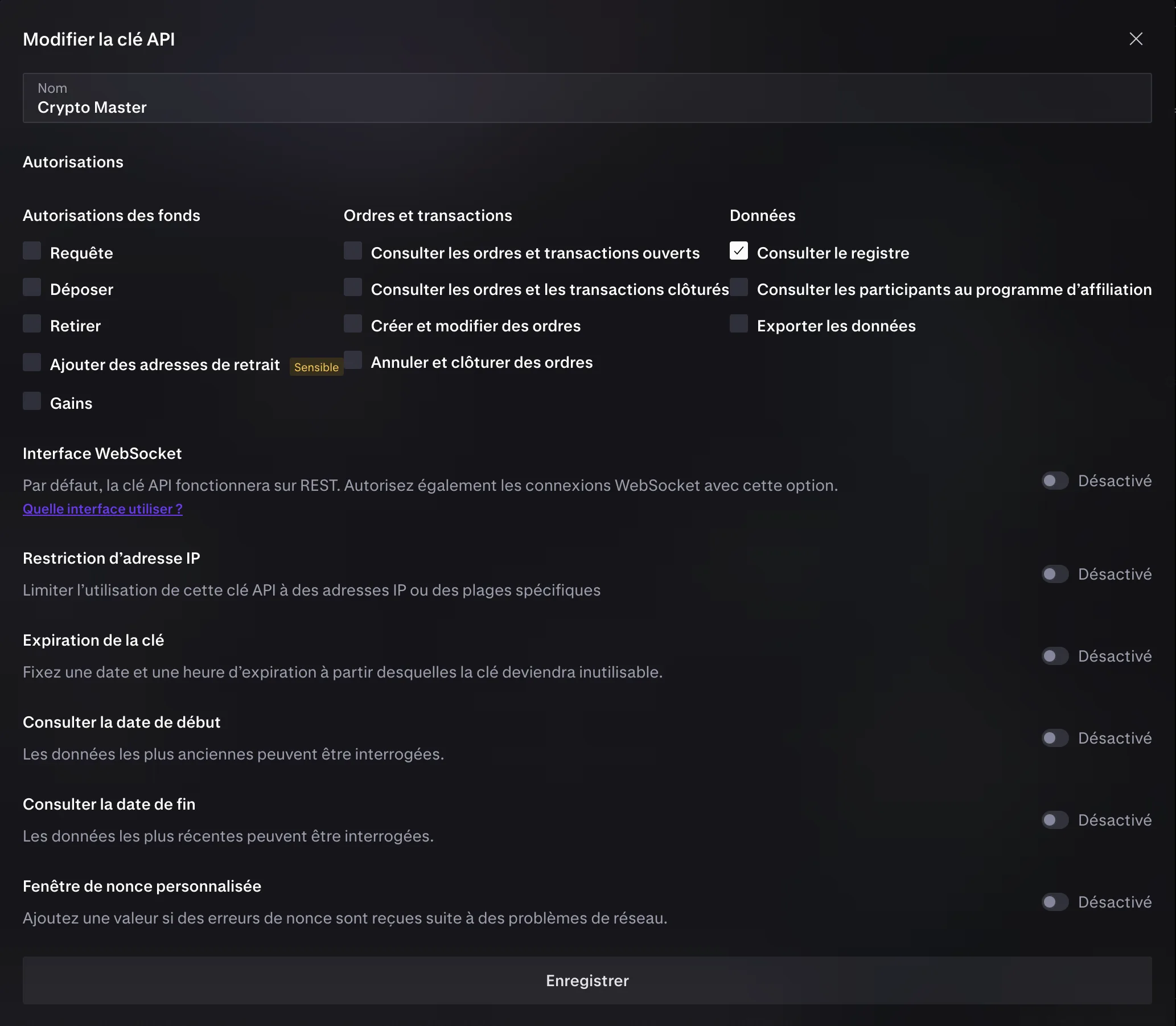The width and height of the screenshot is (1176, 1026).
Task: Click the Autorisations section title
Action: point(73,162)
